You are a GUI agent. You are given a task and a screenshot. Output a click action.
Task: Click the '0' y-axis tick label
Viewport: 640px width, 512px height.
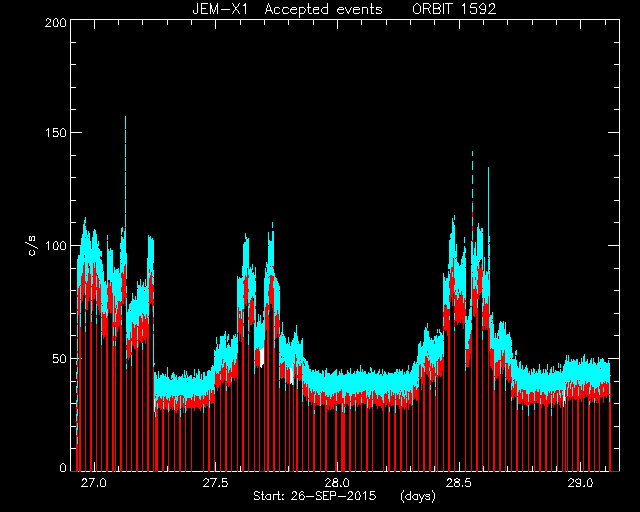pos(63,467)
